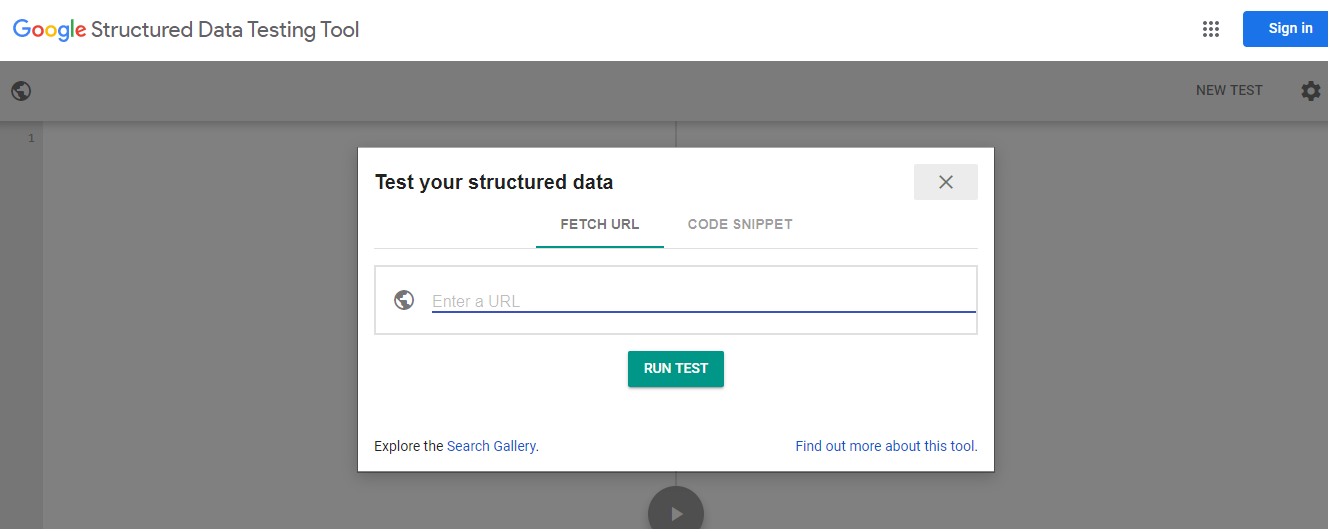1328x529 pixels.
Task: Click the Sign in button
Action: pyautogui.click(x=1290, y=29)
